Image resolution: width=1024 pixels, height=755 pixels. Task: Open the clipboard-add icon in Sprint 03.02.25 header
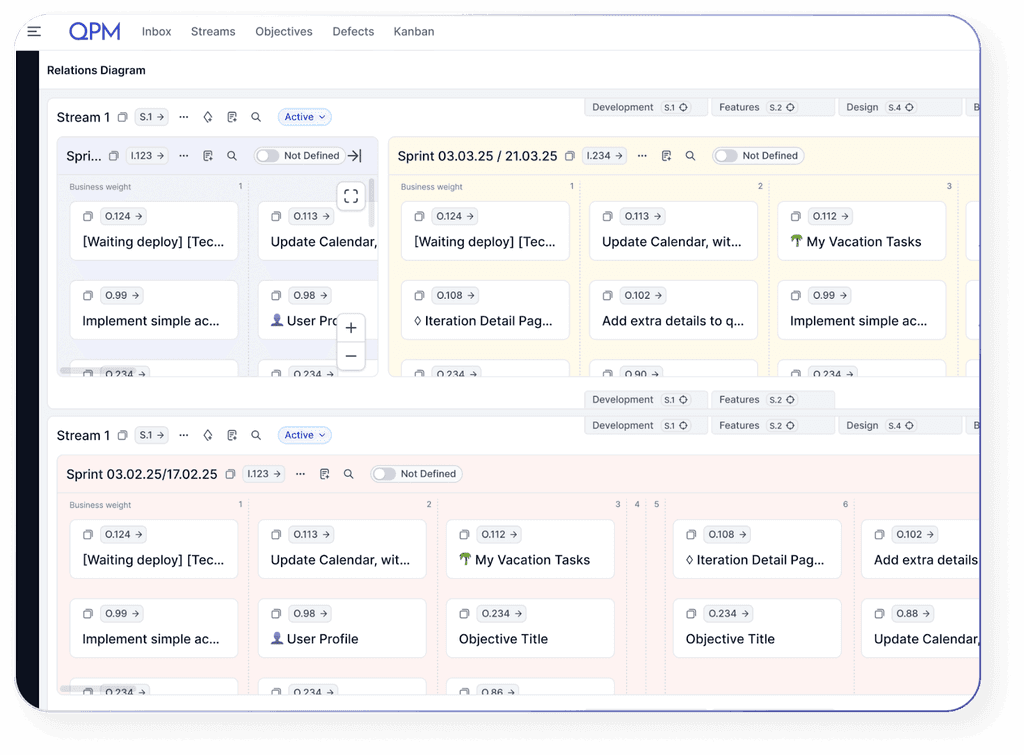point(324,474)
